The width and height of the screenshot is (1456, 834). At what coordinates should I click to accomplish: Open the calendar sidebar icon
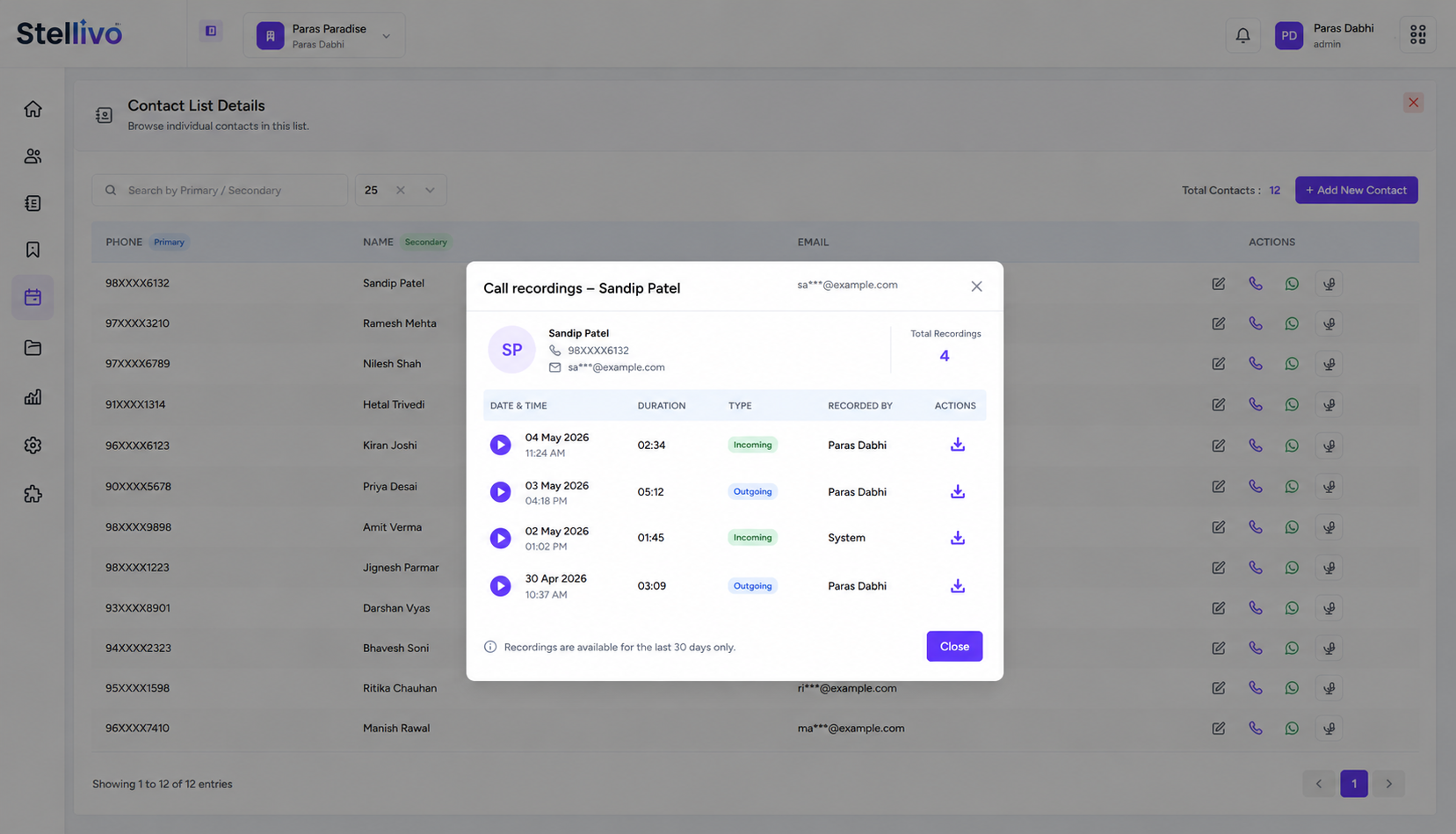pyautogui.click(x=33, y=297)
